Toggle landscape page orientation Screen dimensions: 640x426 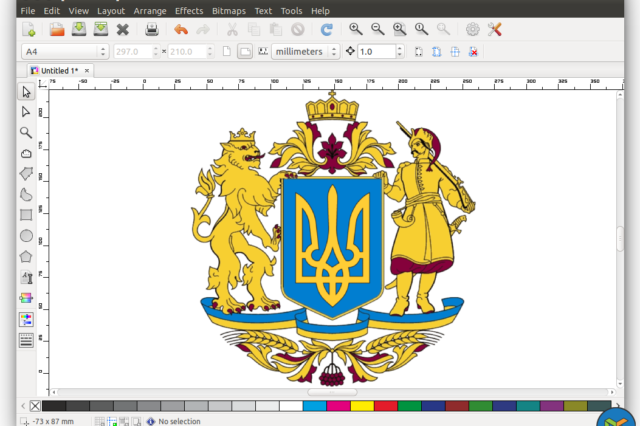point(245,51)
